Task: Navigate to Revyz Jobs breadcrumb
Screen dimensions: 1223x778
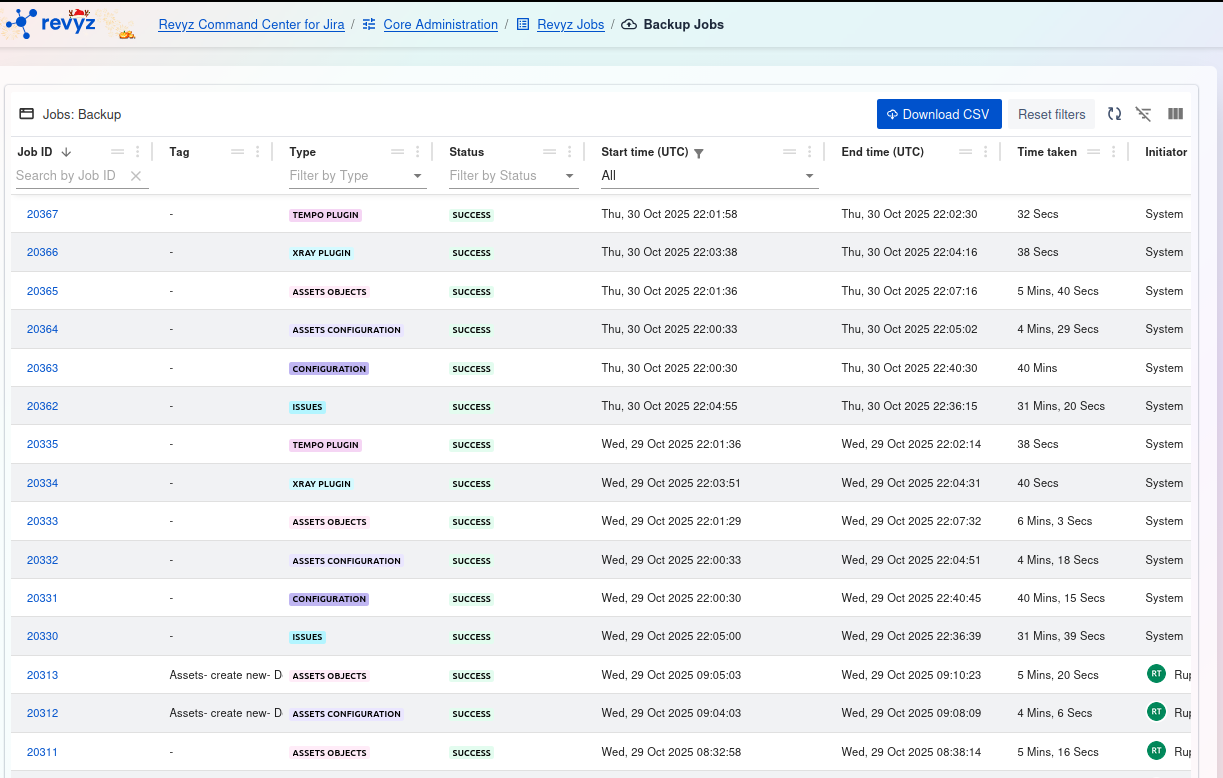Action: click(570, 24)
